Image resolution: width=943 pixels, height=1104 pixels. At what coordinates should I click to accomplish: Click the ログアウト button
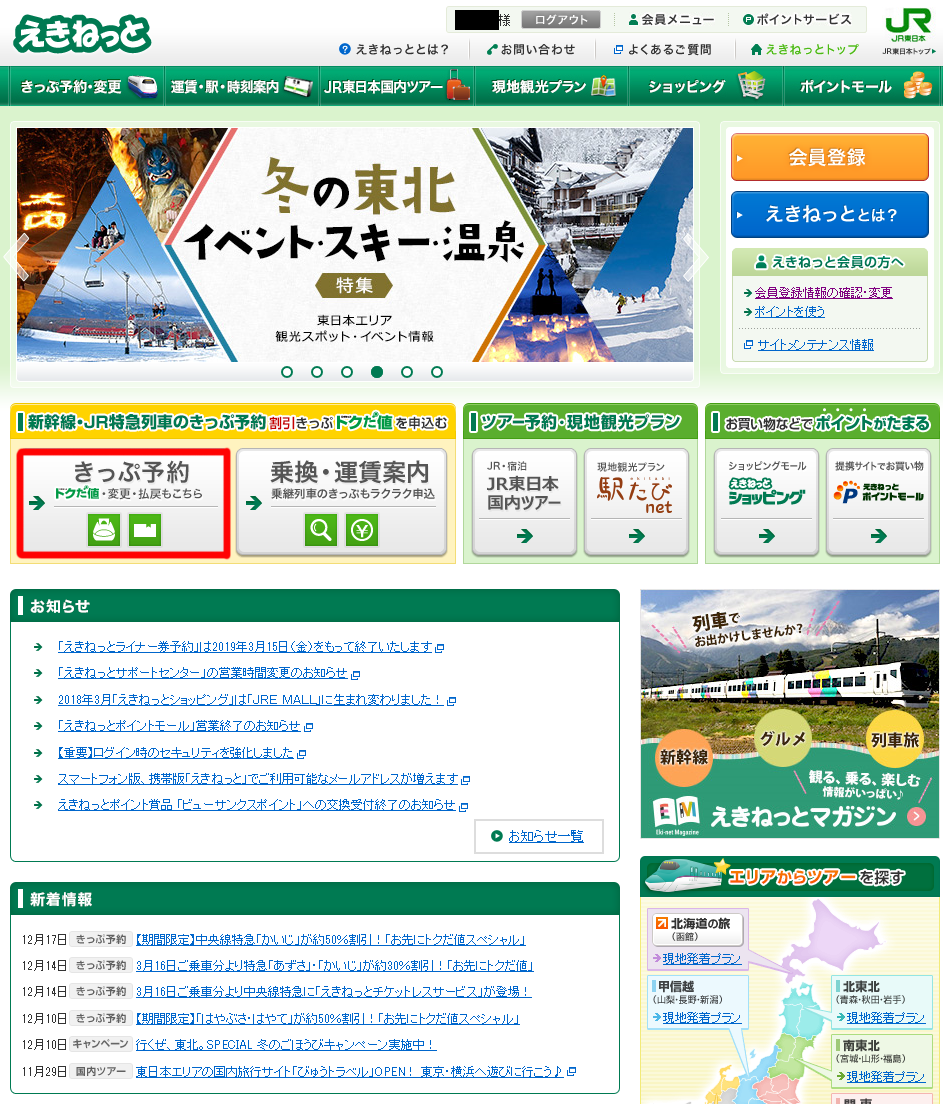coord(561,20)
